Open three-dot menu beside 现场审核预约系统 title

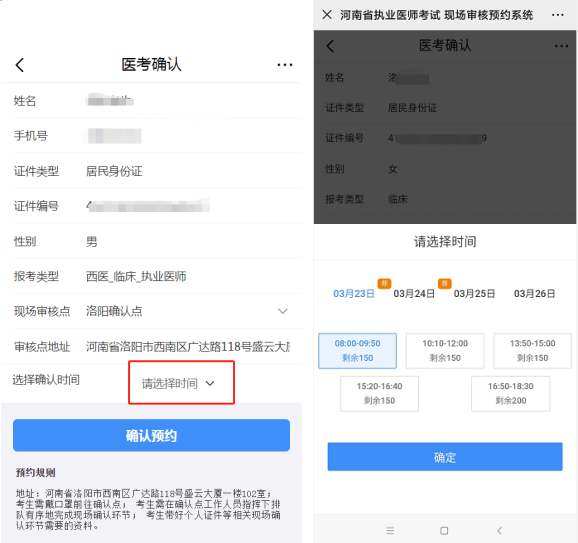[557, 15]
